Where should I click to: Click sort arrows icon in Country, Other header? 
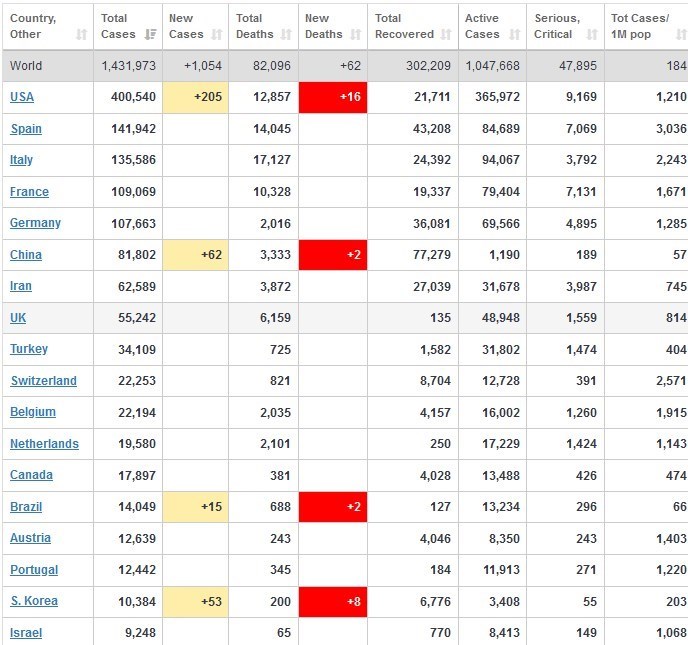(x=81, y=35)
